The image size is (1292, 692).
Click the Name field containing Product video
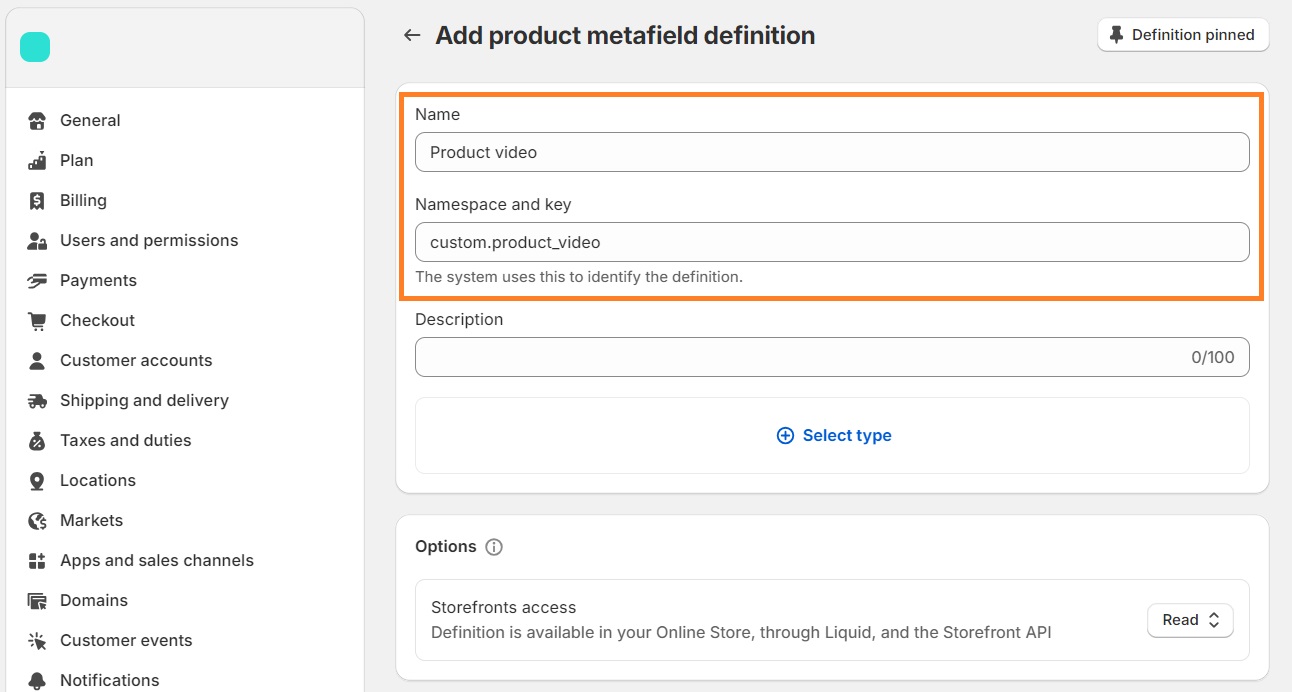(832, 152)
